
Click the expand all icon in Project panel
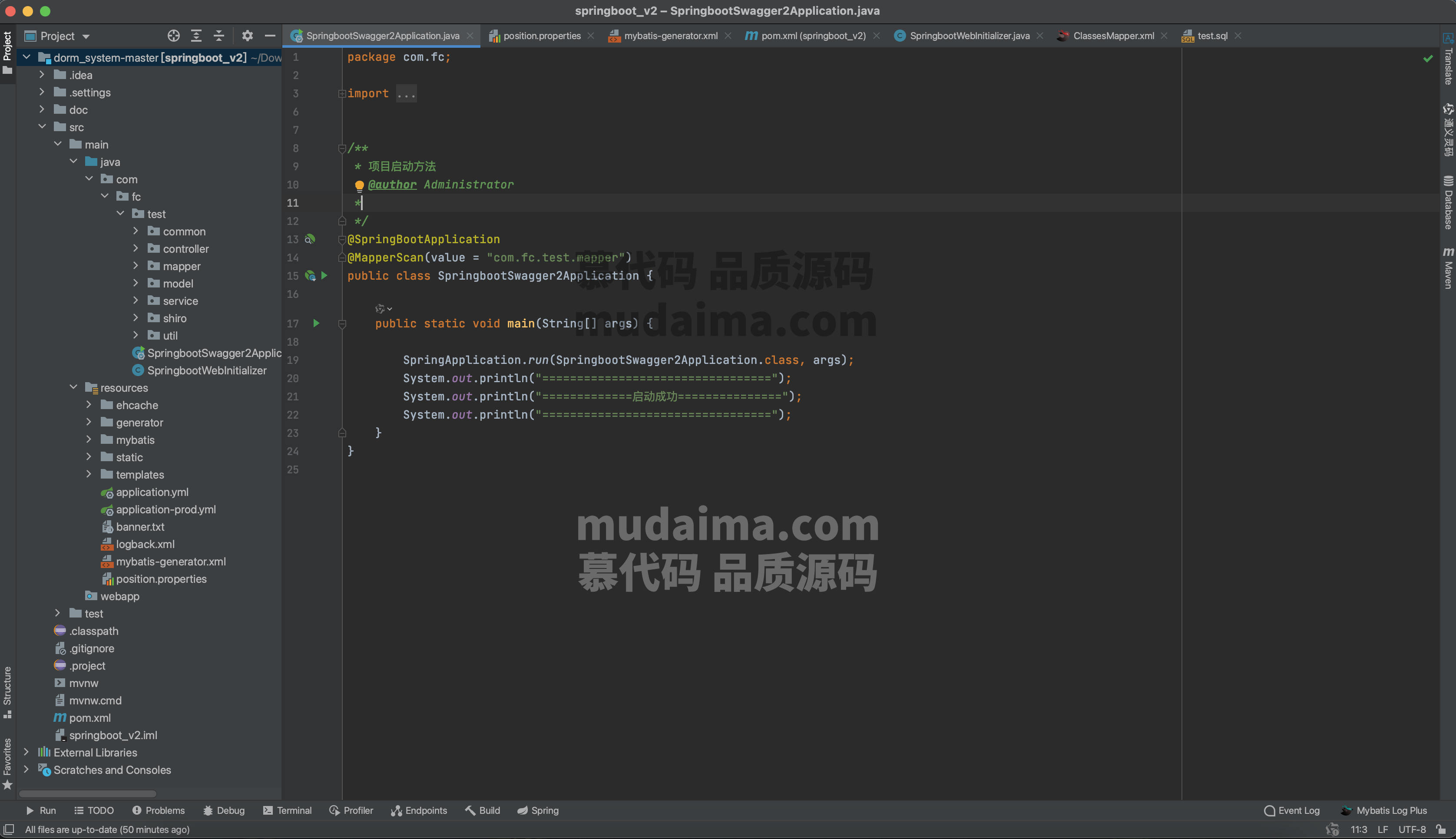(196, 36)
